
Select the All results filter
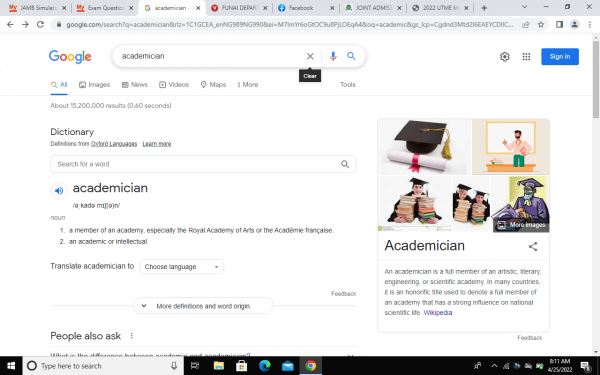click(x=59, y=85)
